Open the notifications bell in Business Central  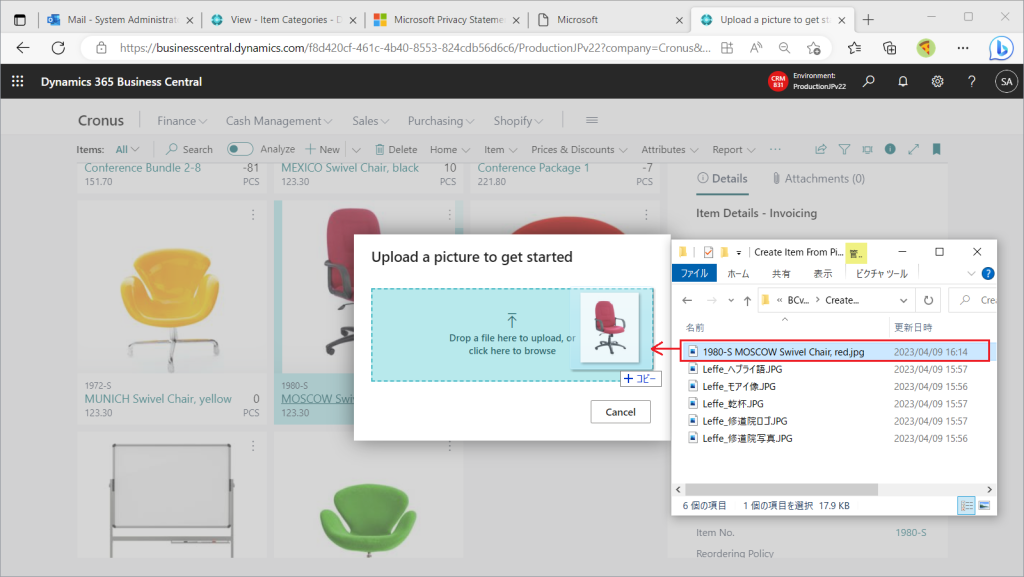click(x=903, y=82)
